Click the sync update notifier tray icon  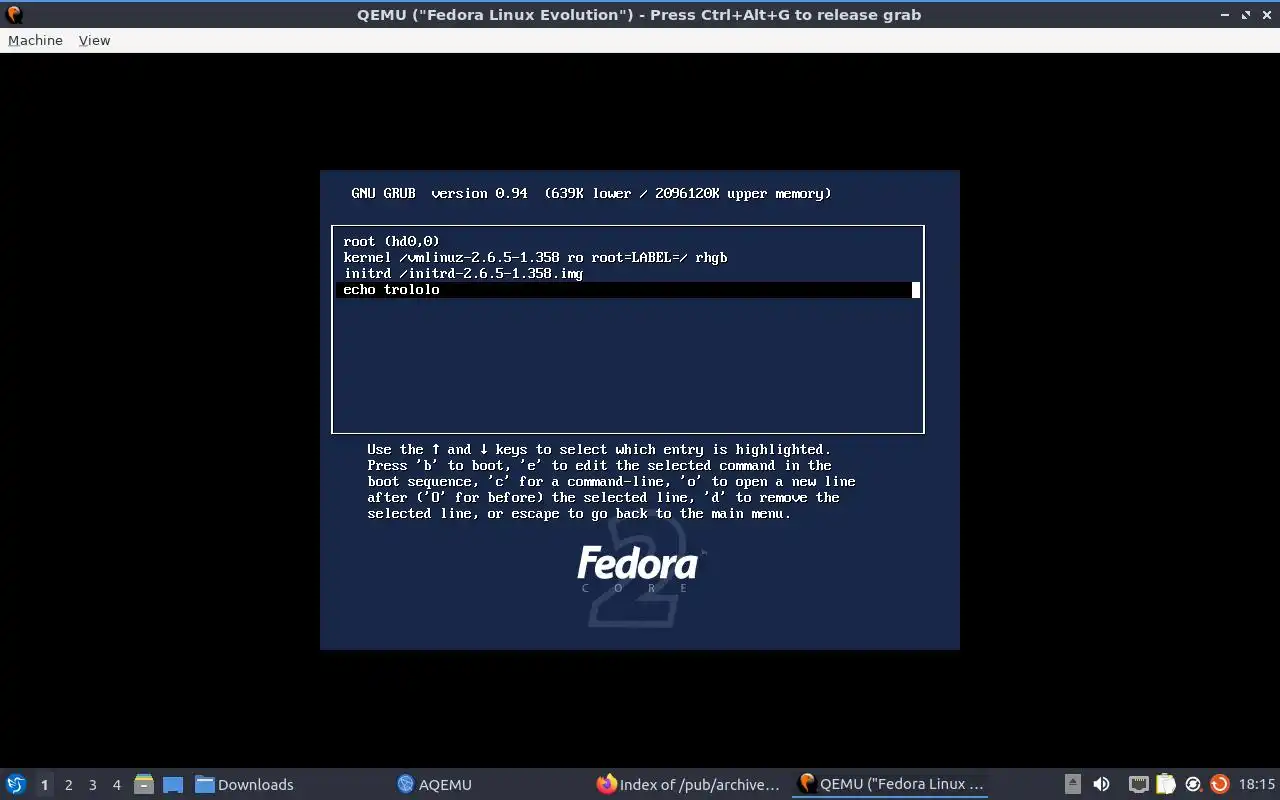[1193, 784]
